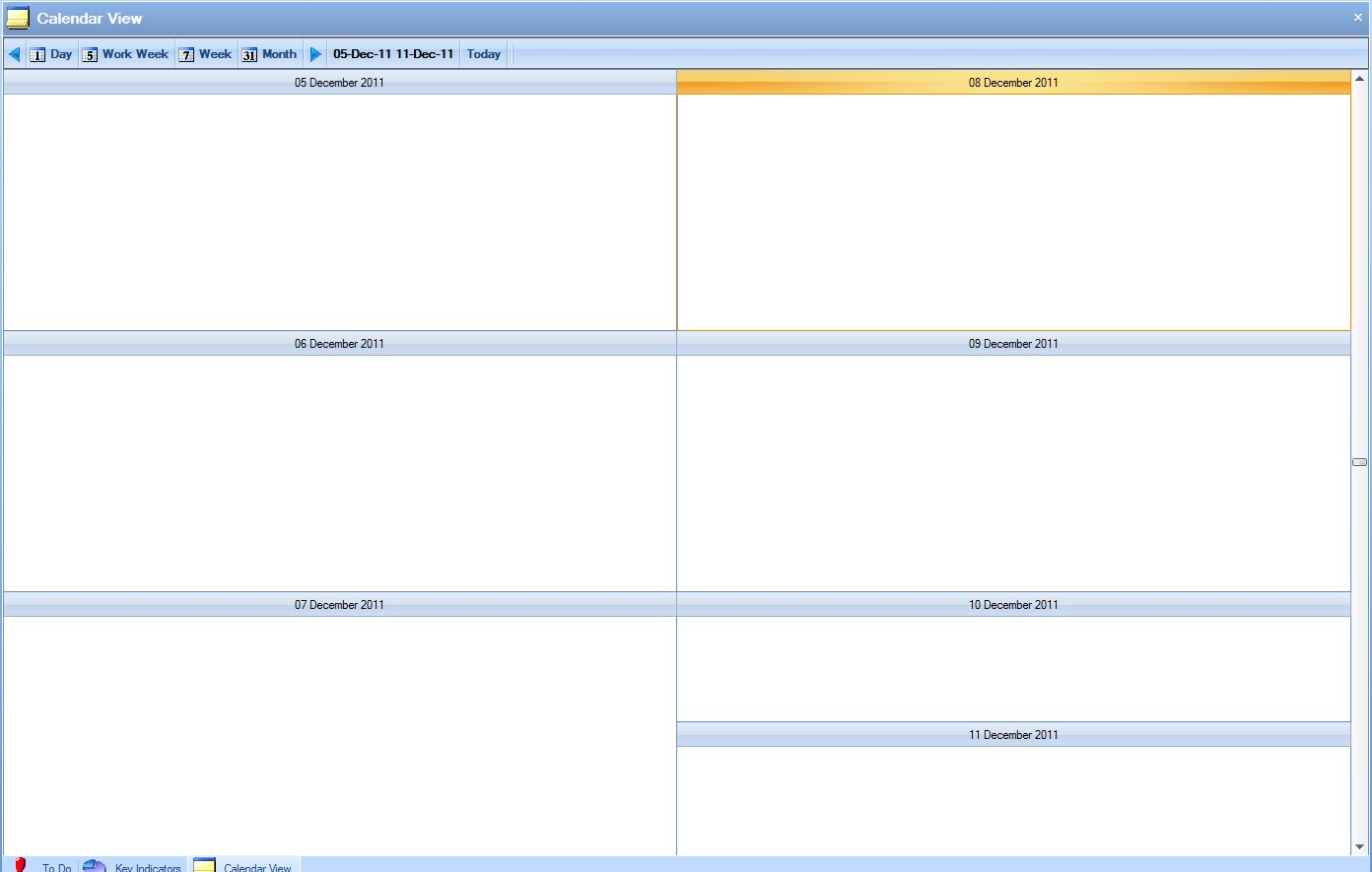Select the highlighted 08 December 2011 header
Screen dimensions: 1372x872
pos(1013,83)
